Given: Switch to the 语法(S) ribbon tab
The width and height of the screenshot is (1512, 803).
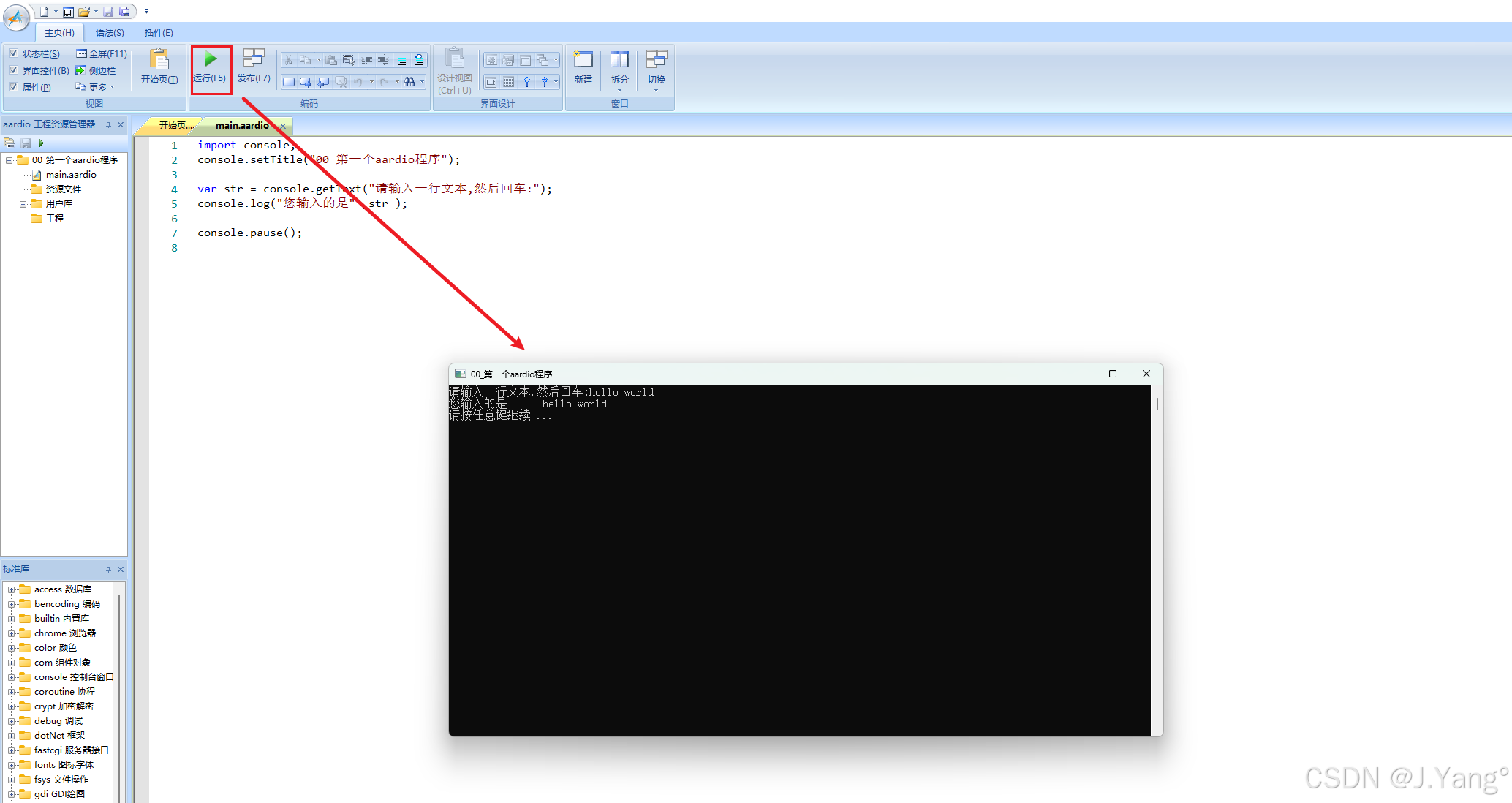Looking at the screenshot, I should (110, 33).
